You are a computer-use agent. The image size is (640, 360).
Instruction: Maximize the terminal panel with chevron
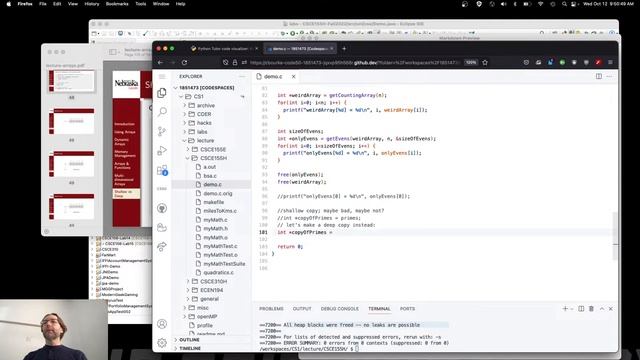click(602, 309)
